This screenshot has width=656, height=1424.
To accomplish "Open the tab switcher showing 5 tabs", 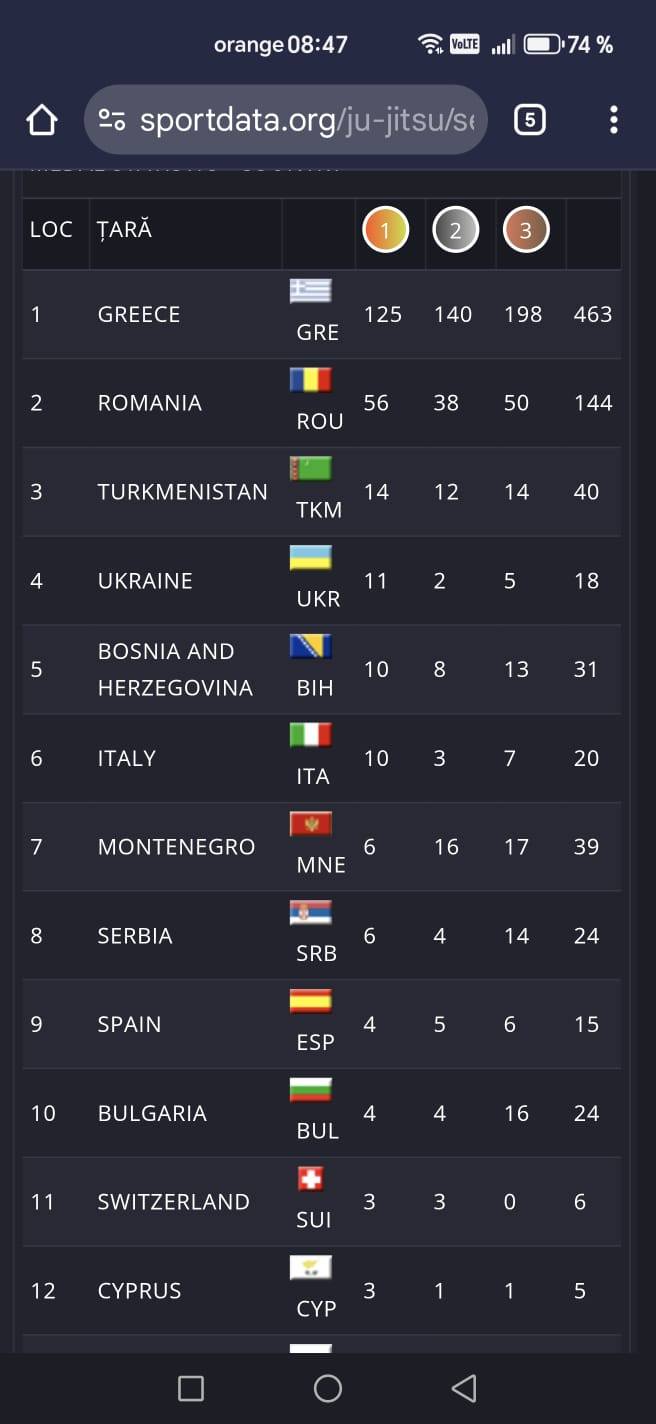I will click(530, 121).
